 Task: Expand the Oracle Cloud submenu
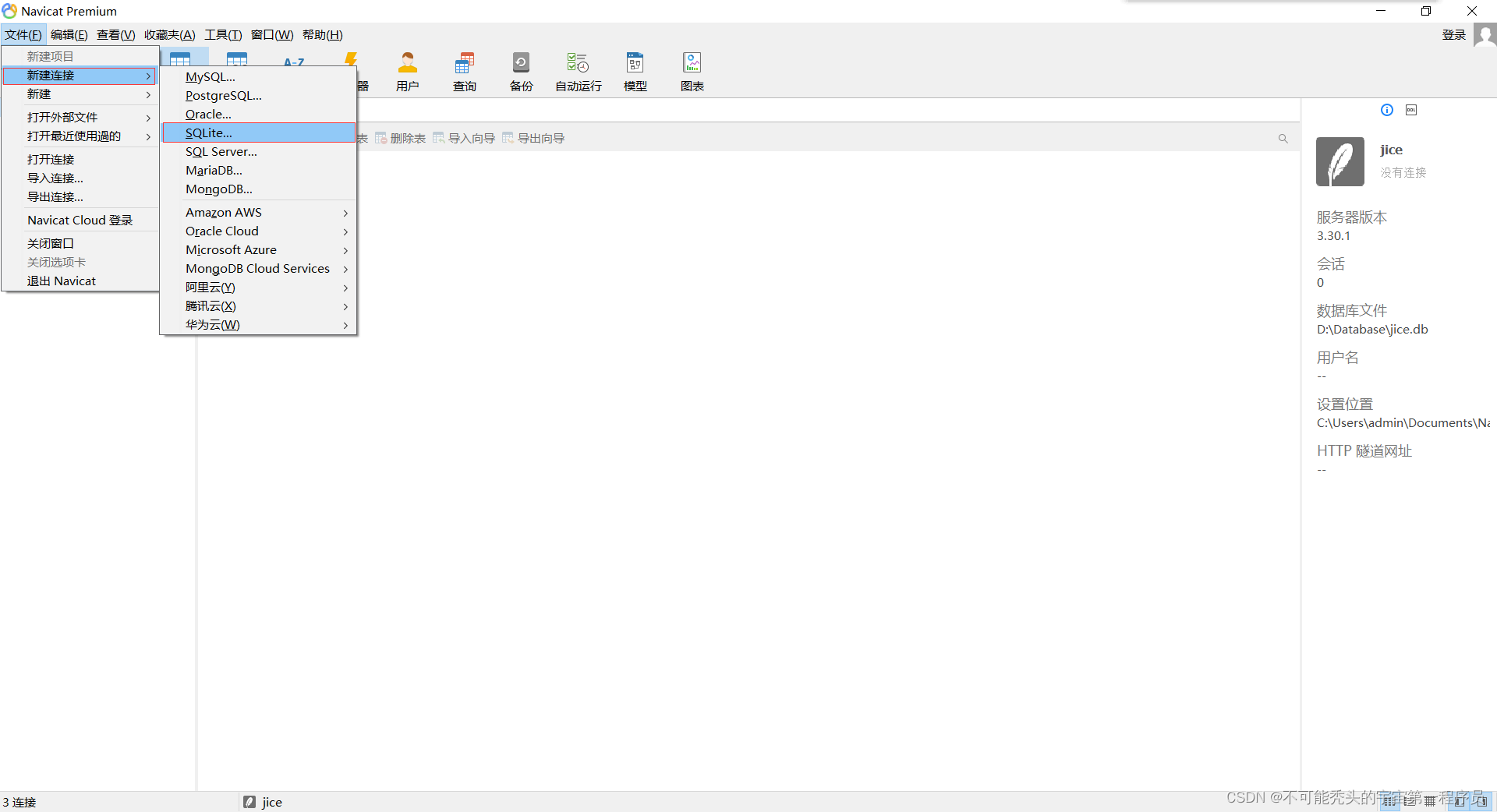click(258, 231)
